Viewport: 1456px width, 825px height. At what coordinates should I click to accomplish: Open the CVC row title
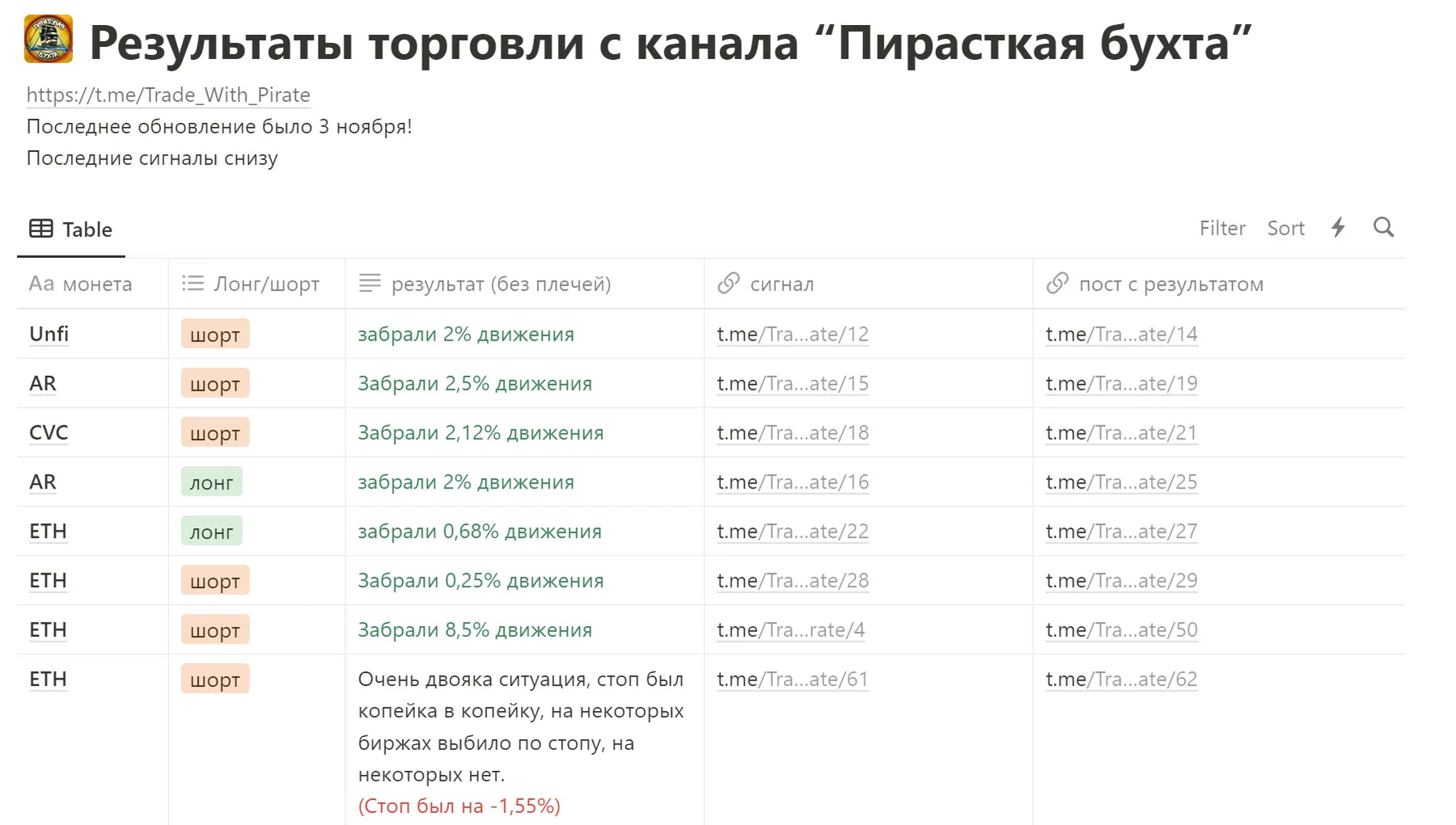(x=49, y=433)
